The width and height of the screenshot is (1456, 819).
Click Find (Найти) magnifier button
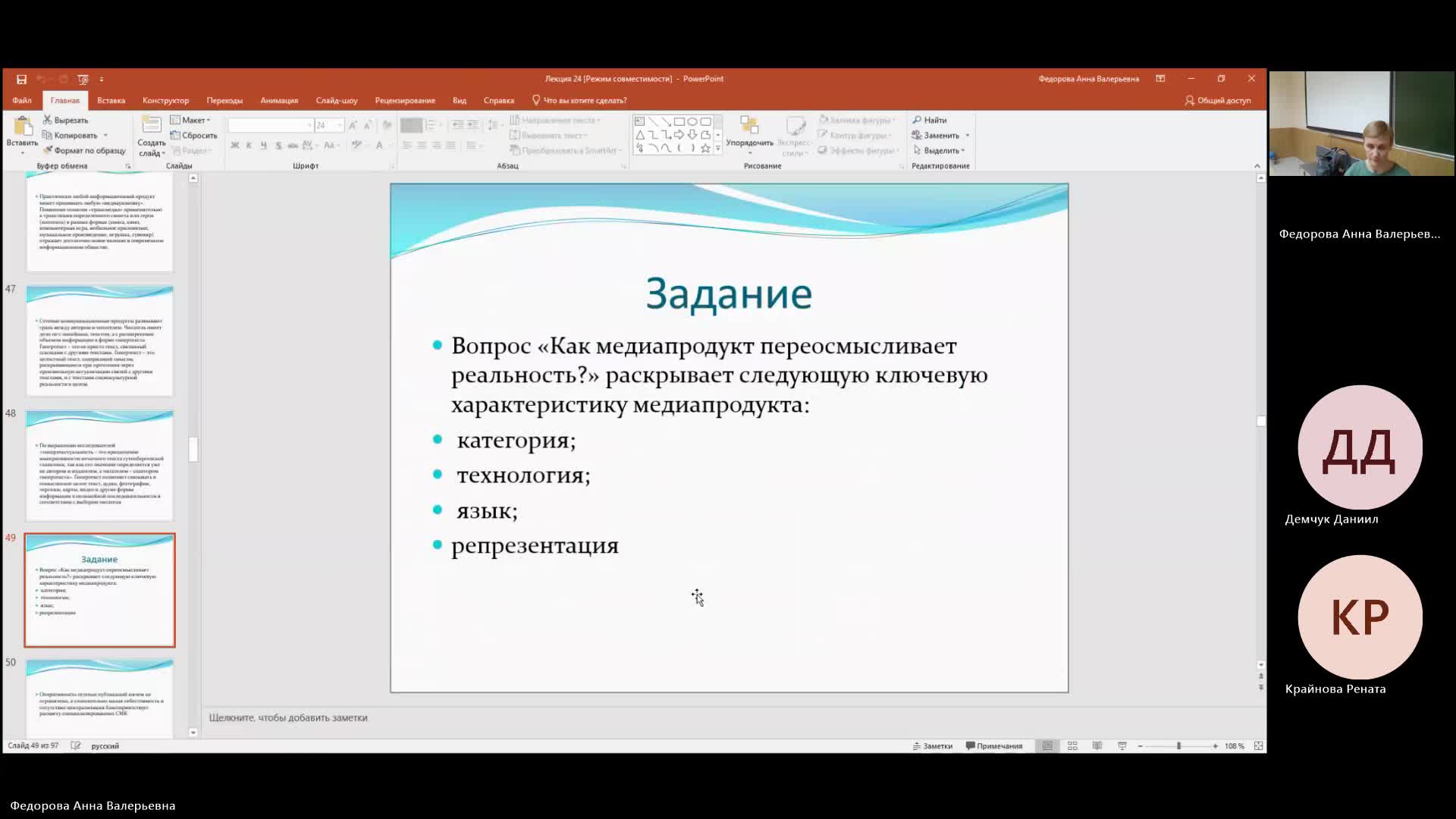929,120
